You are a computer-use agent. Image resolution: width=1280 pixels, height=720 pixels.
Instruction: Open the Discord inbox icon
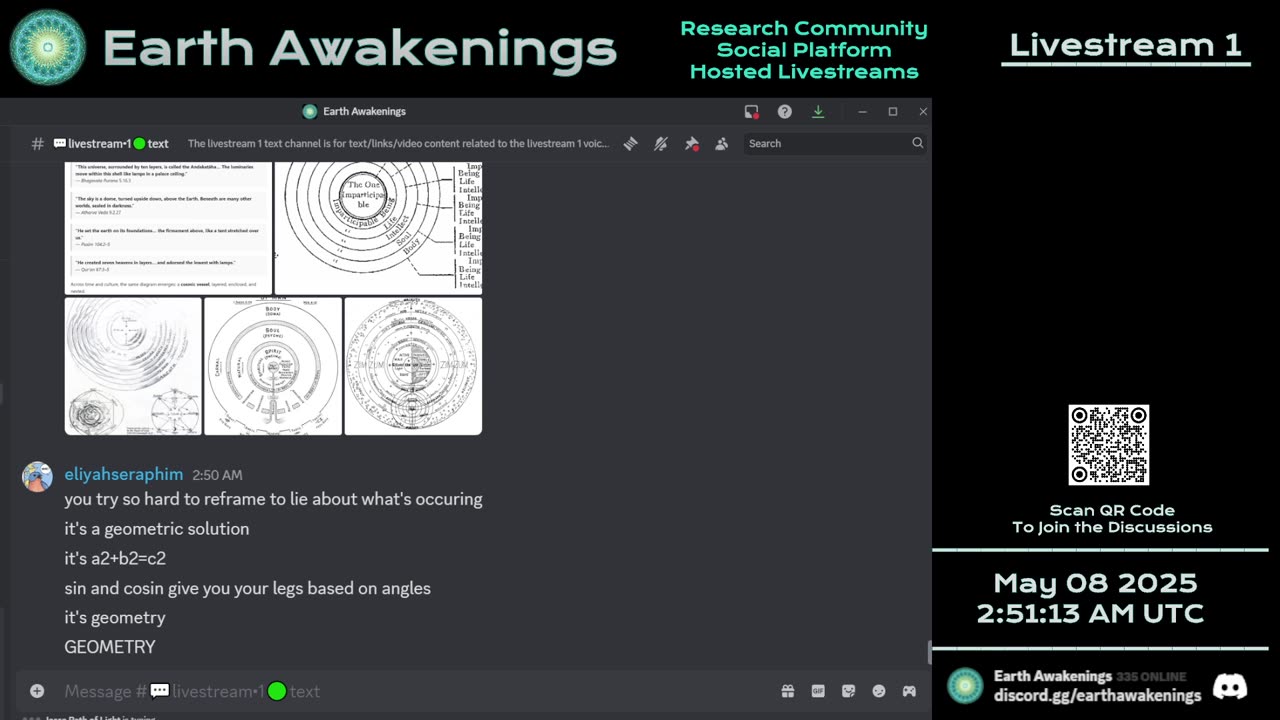coord(751,111)
